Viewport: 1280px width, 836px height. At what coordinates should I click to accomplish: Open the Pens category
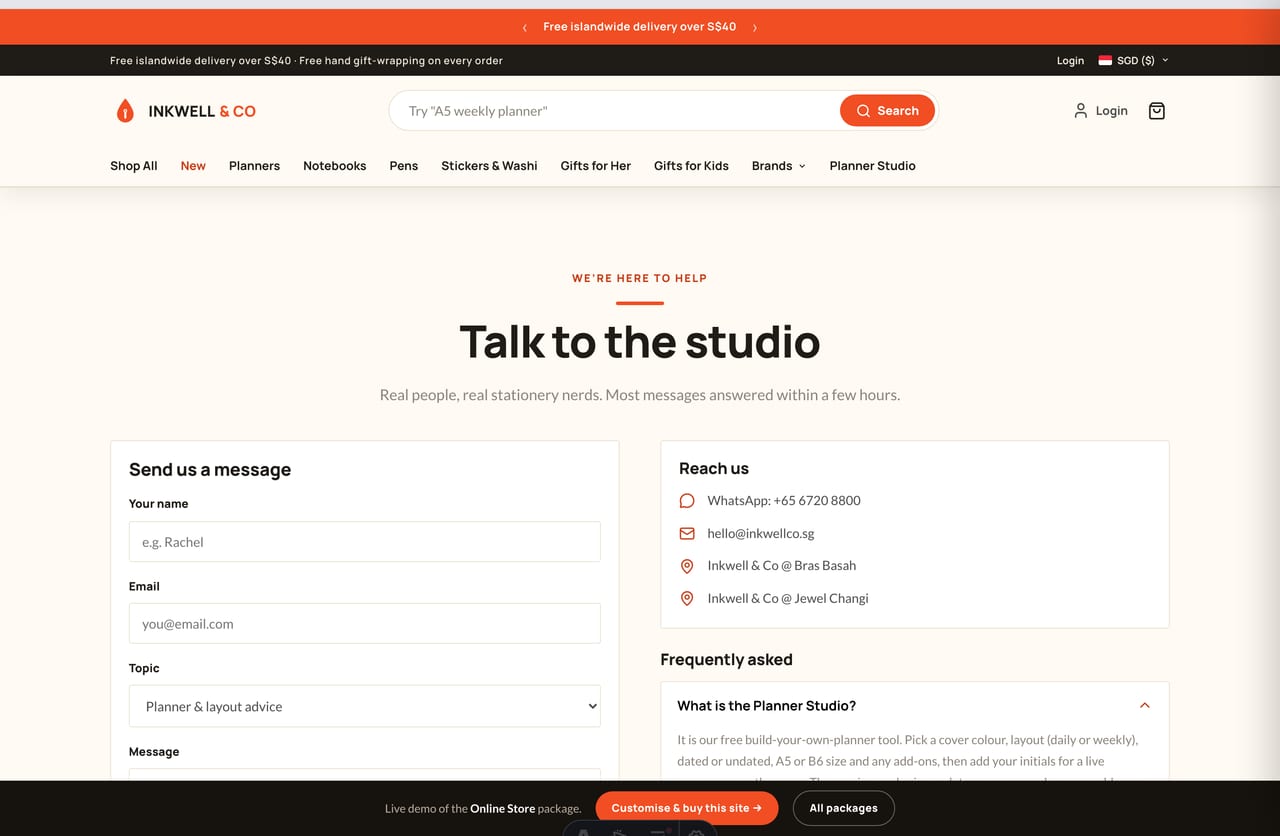[x=404, y=166]
